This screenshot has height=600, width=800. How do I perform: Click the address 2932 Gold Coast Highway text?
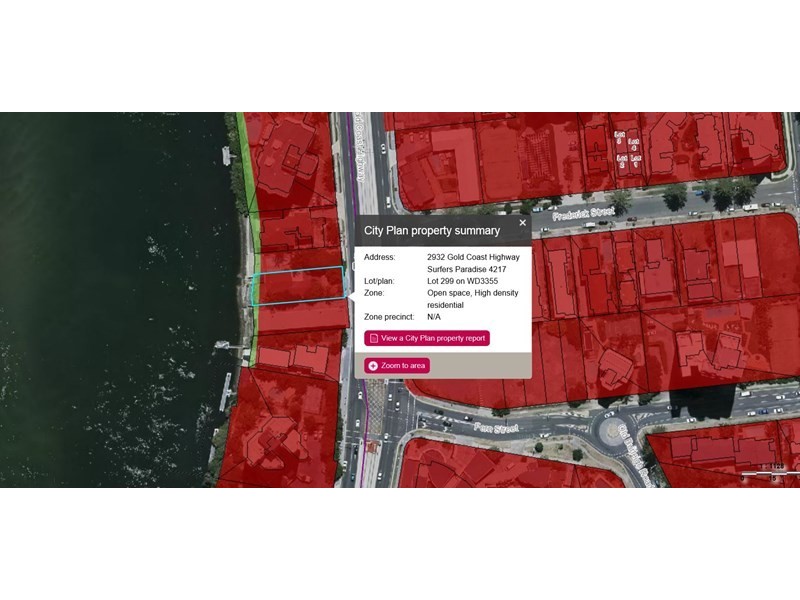(x=473, y=257)
